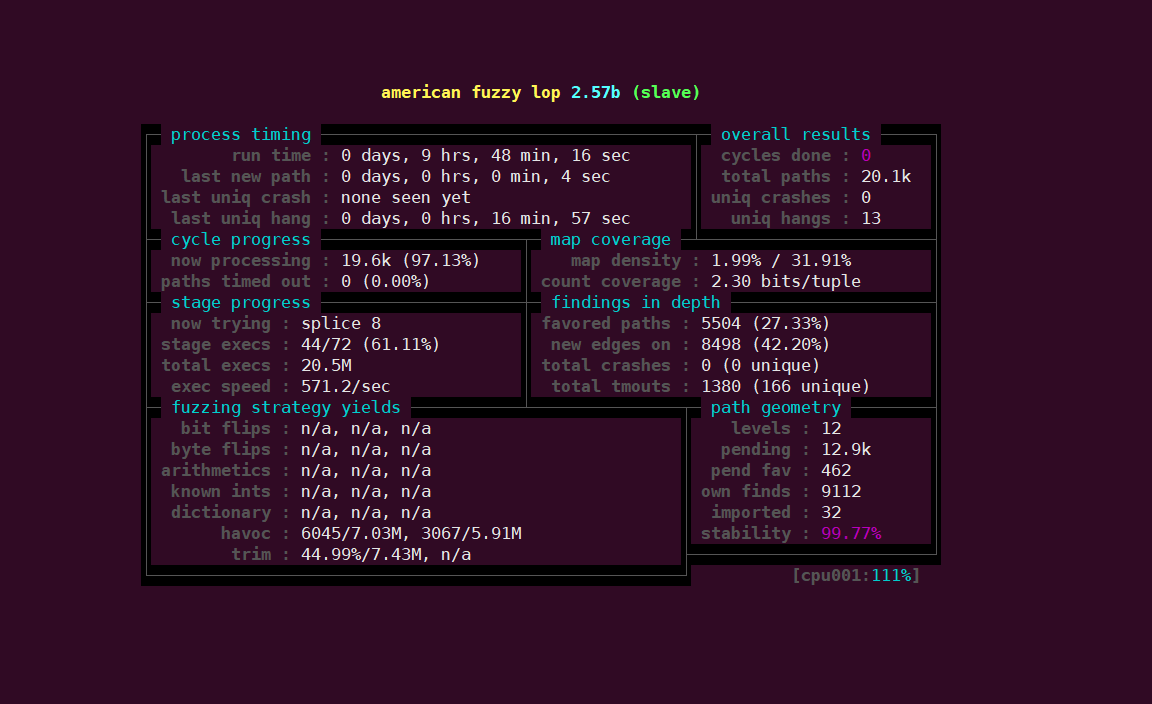Click the 'findings in depth' section header
The height and width of the screenshot is (704, 1152).
point(636,303)
